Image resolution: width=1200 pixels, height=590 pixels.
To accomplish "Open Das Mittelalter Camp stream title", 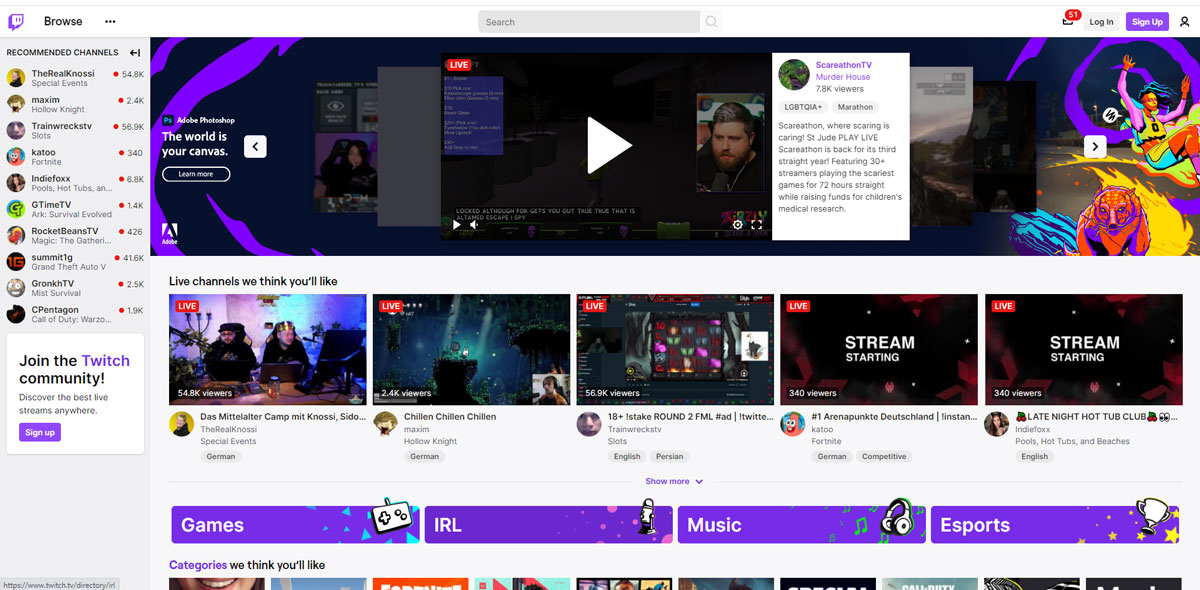I will (x=283, y=417).
